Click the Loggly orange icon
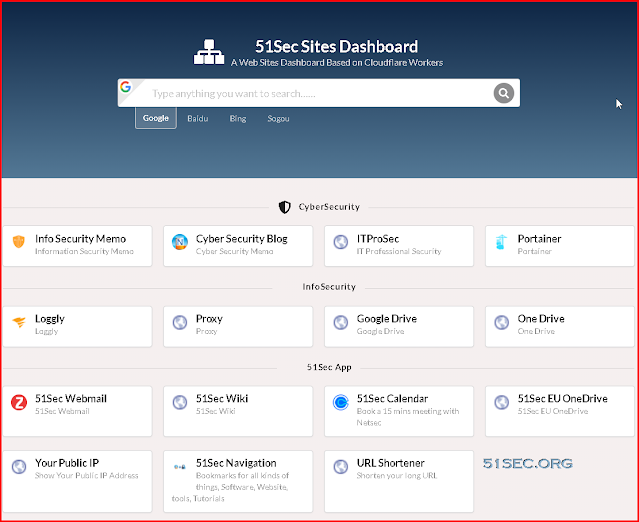This screenshot has height=522, width=639. tap(19, 322)
